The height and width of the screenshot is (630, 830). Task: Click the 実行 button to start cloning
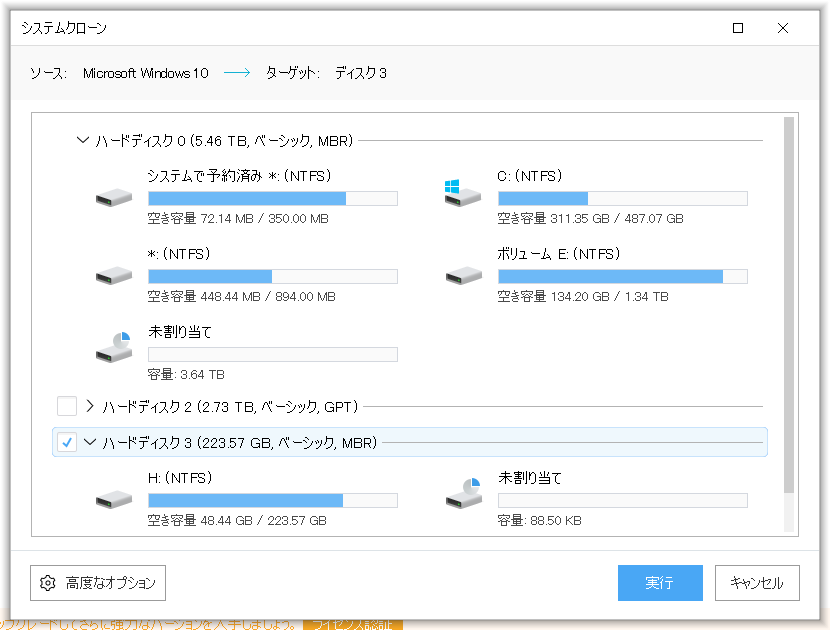point(660,583)
